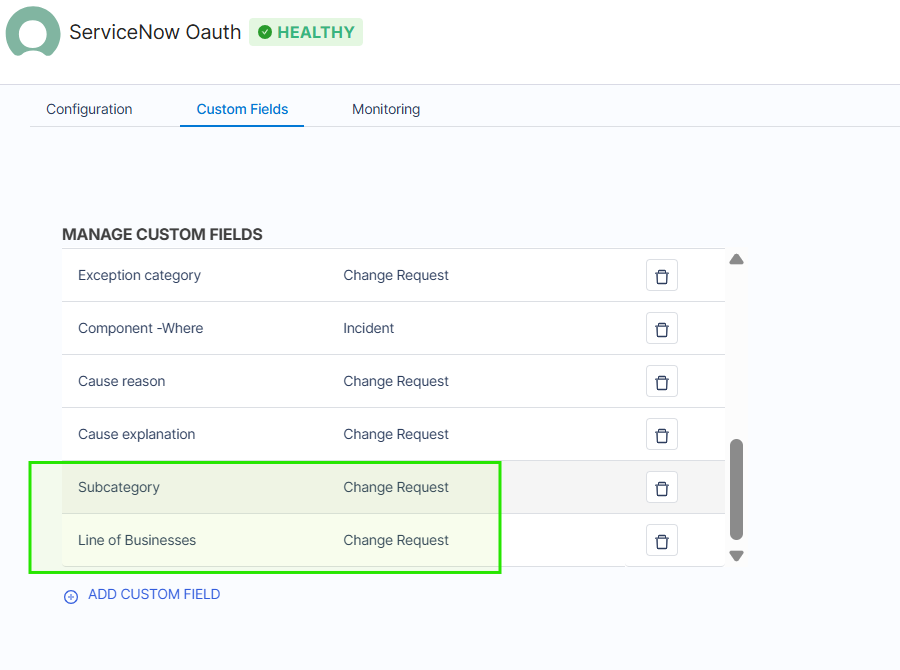The image size is (900, 670).
Task: Select the Component -Where field name
Action: pos(141,328)
